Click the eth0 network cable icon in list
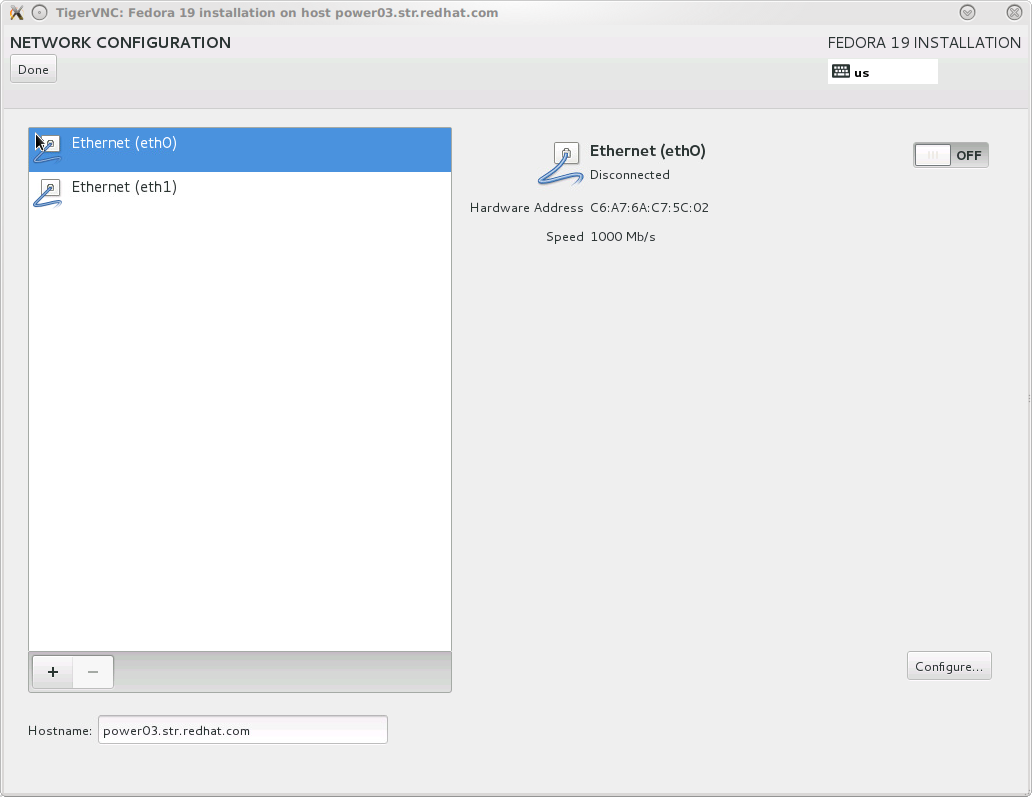Image resolution: width=1032 pixels, height=797 pixels. click(x=47, y=149)
